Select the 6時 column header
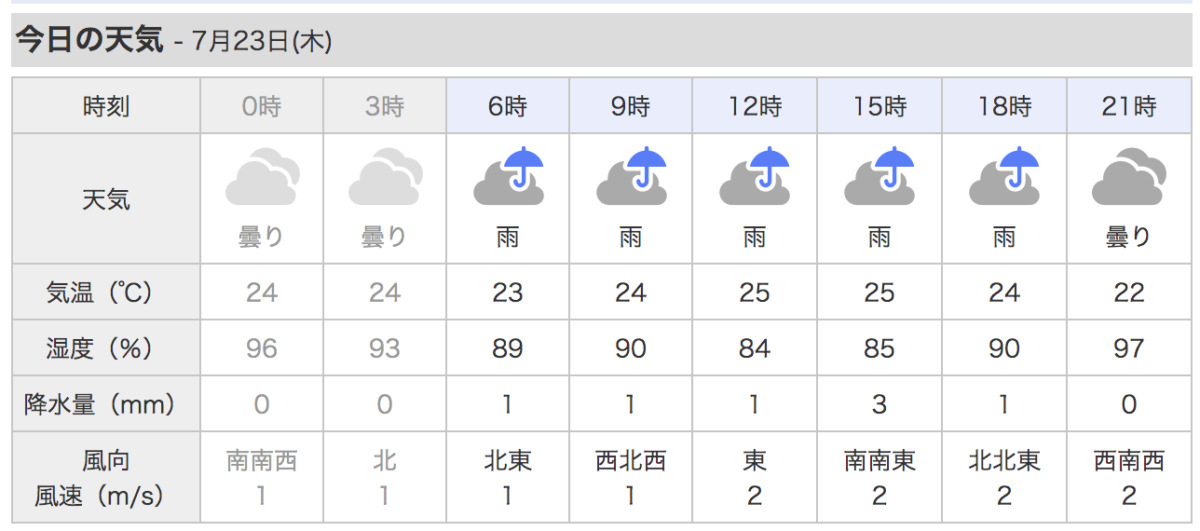Screen dimensions: 1200x531 (508, 105)
